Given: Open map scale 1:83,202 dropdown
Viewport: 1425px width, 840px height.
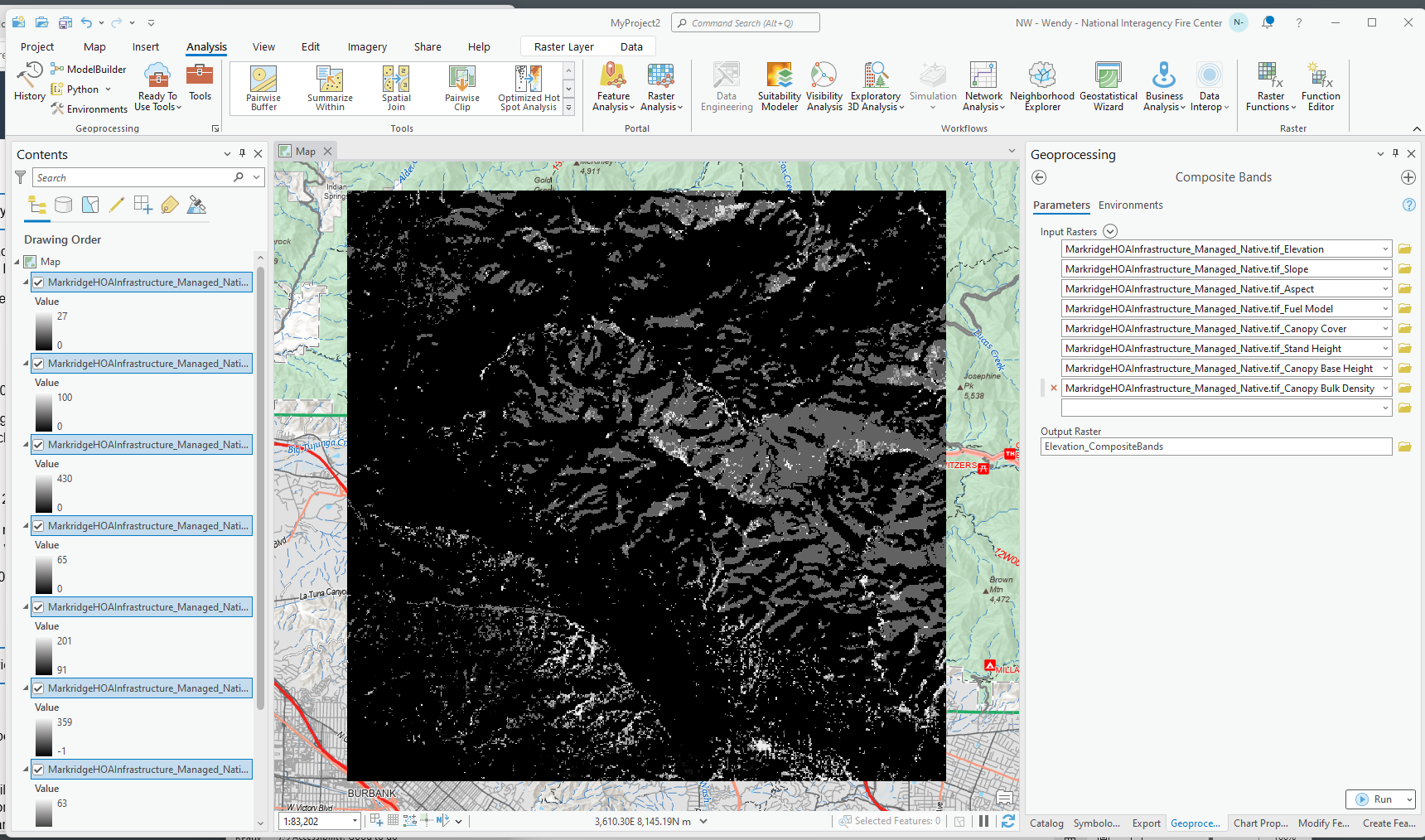Looking at the screenshot, I should coord(355,821).
